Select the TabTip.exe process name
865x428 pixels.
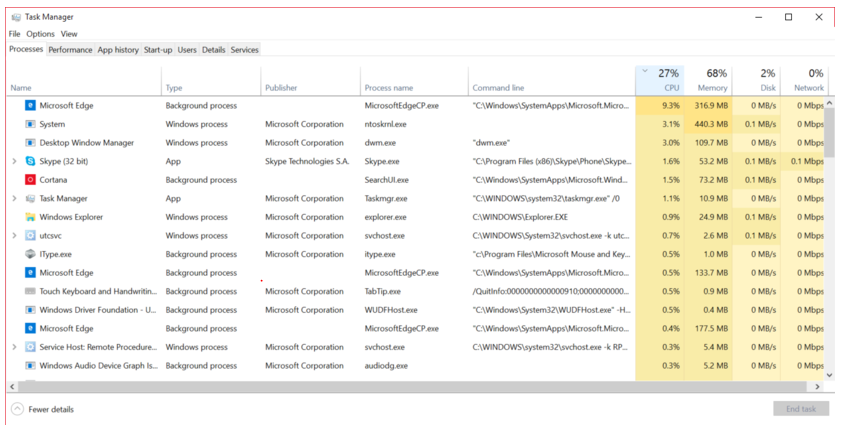(382, 291)
